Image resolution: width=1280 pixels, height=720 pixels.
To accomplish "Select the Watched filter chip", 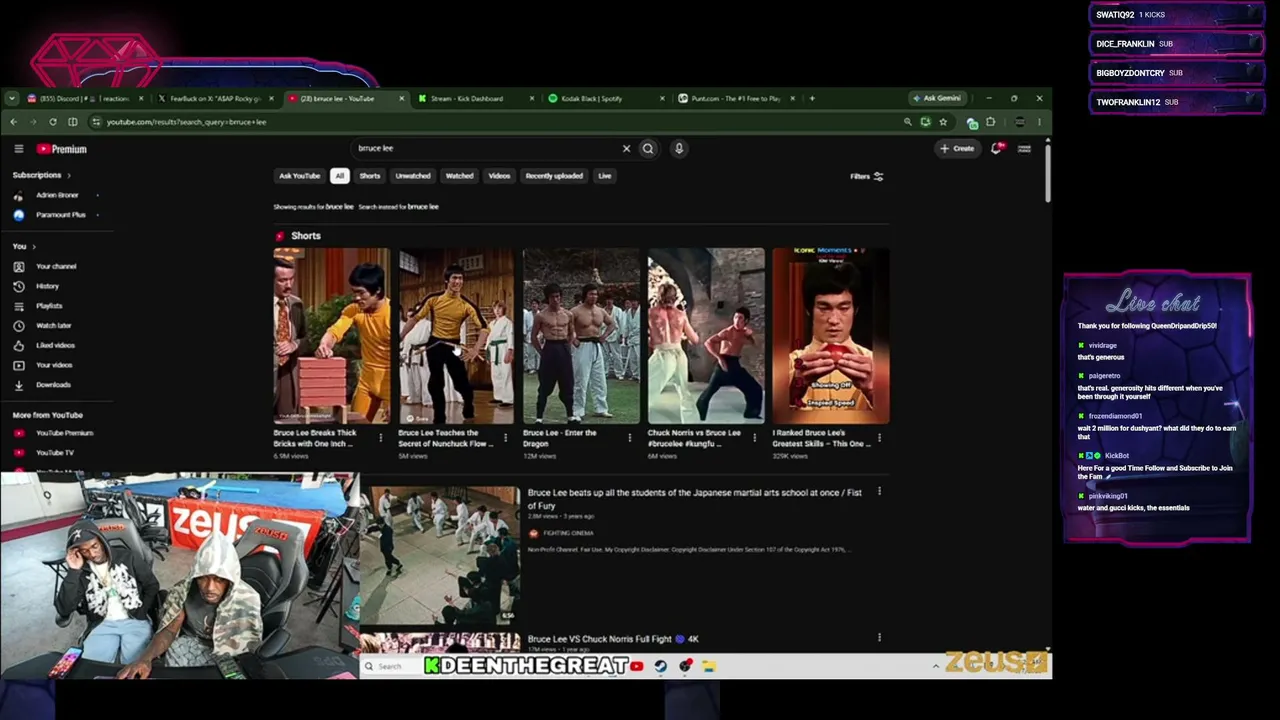I will (x=459, y=176).
